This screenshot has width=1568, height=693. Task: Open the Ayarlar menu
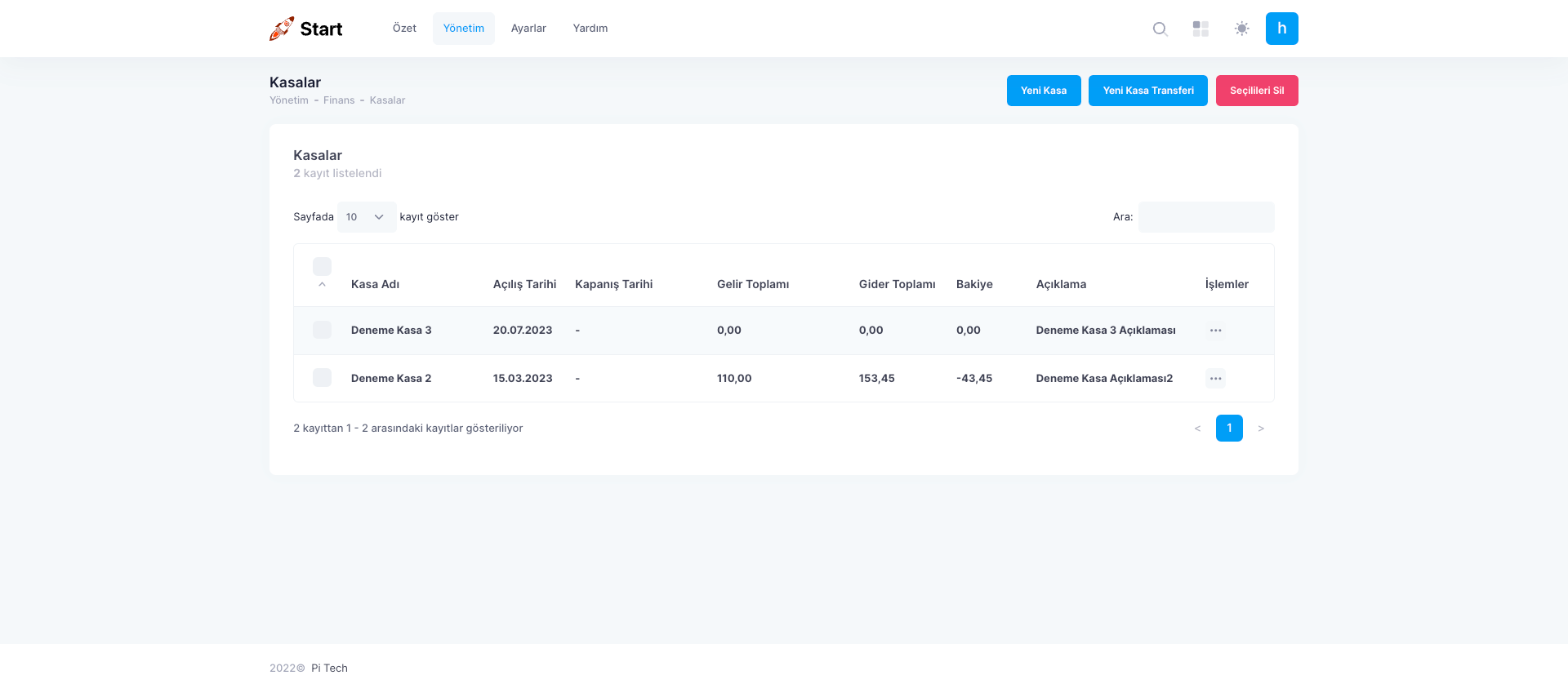(528, 29)
